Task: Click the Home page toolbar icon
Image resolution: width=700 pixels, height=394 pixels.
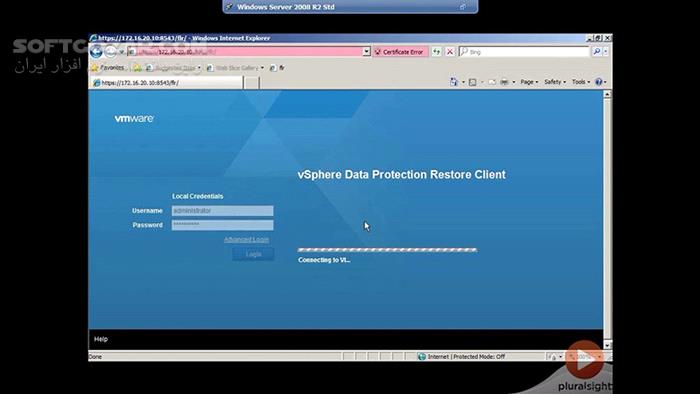Action: [x=454, y=82]
